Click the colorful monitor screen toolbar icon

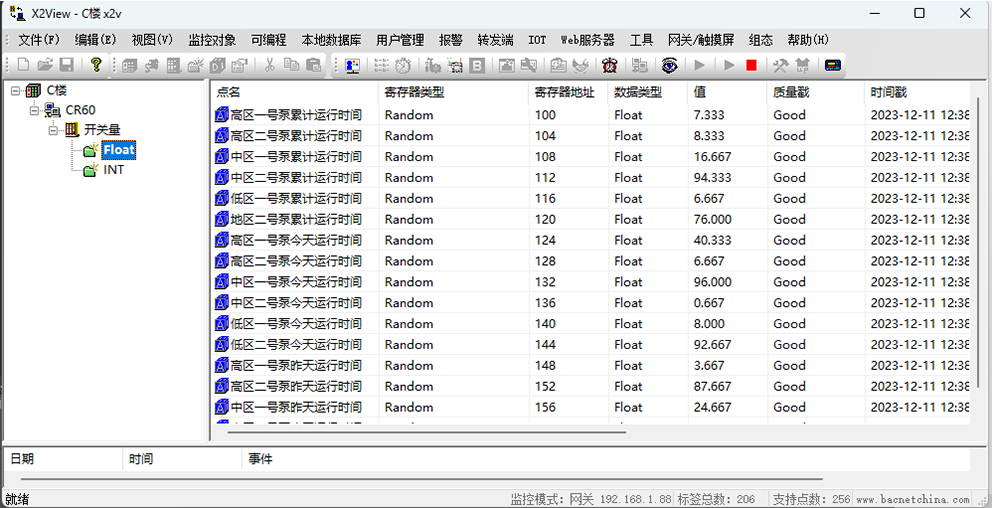pyautogui.click(x=832, y=65)
